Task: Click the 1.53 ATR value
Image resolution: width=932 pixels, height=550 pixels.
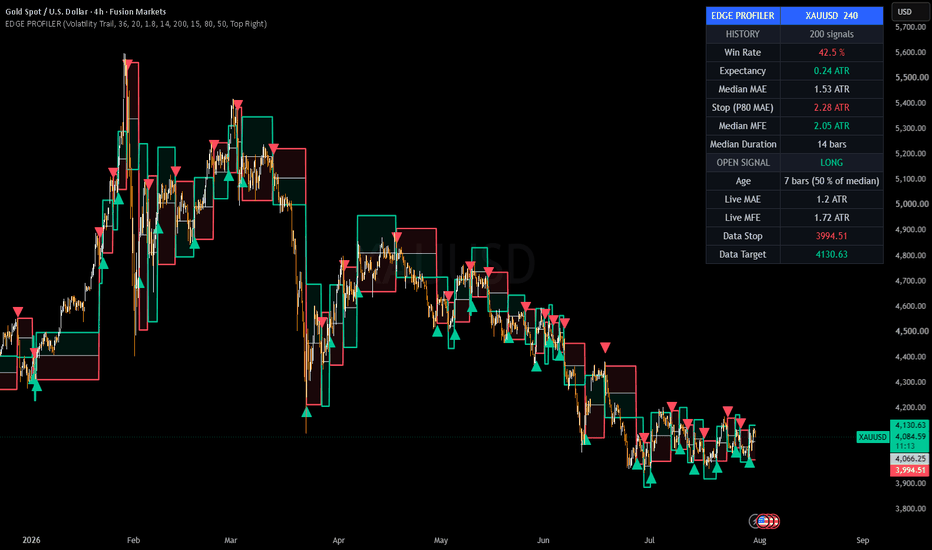Action: point(832,89)
